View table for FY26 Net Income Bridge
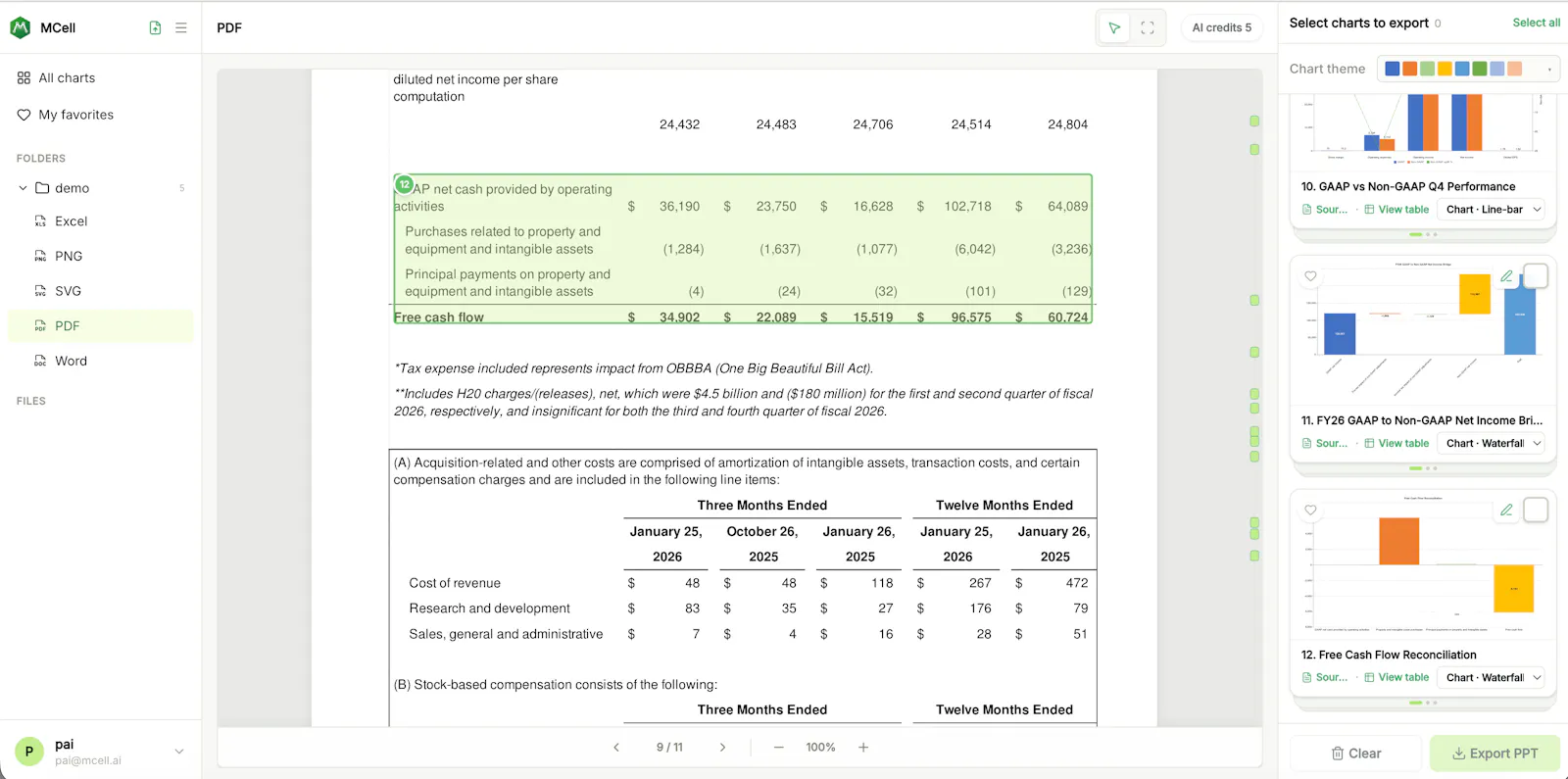1568x779 pixels. (x=1396, y=444)
